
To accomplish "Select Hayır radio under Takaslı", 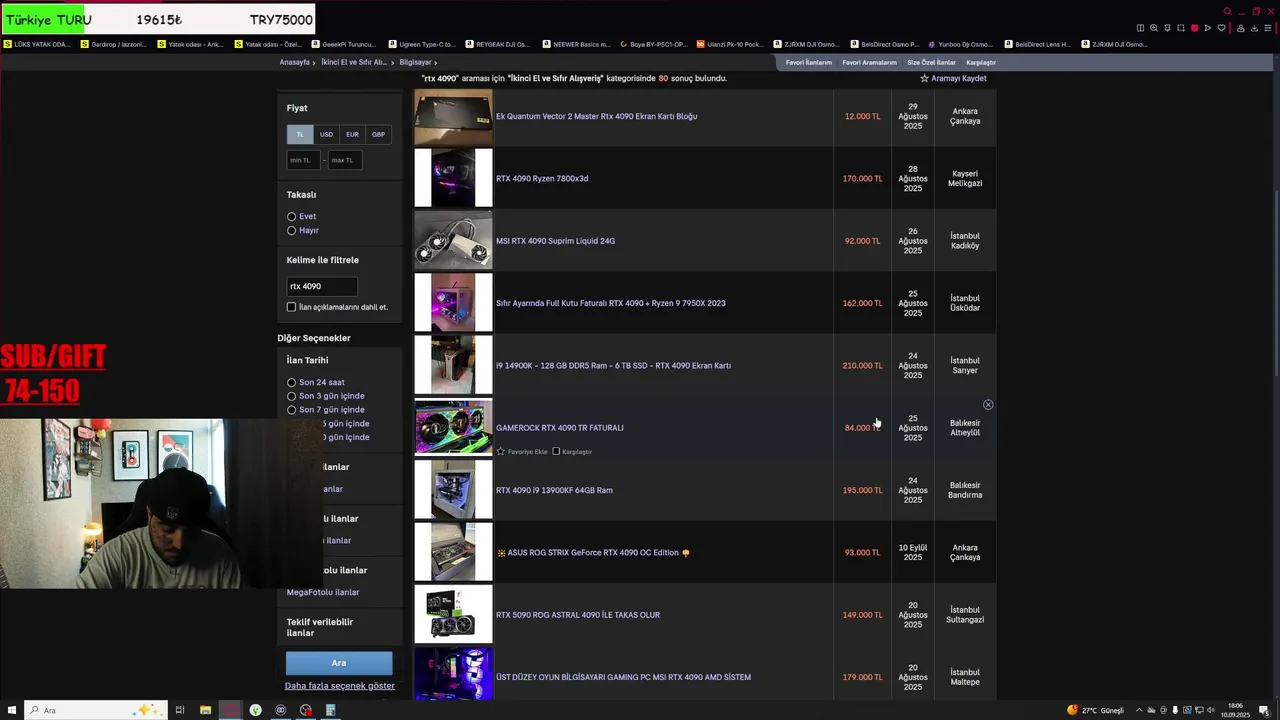I will [x=292, y=231].
